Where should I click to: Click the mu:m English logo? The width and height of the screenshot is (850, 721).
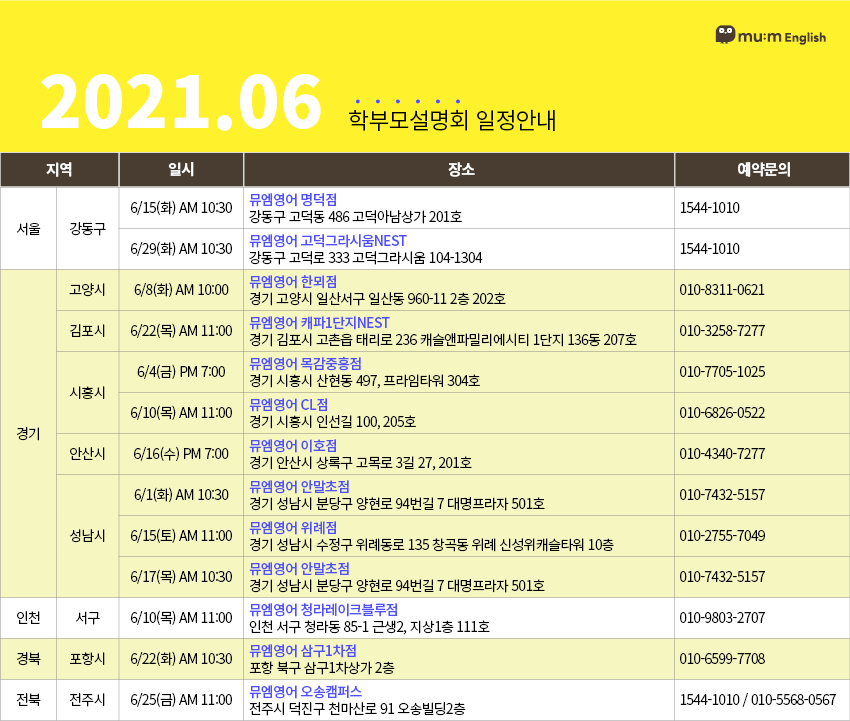point(770,35)
